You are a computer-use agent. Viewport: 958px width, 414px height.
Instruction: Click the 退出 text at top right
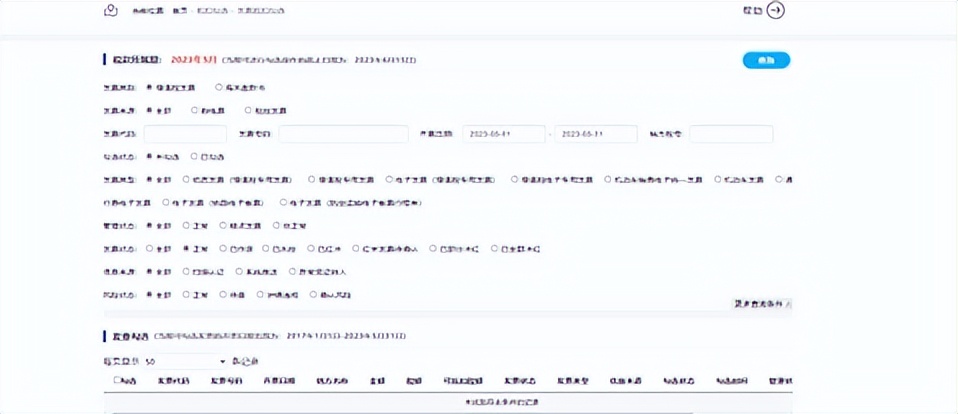pos(753,11)
